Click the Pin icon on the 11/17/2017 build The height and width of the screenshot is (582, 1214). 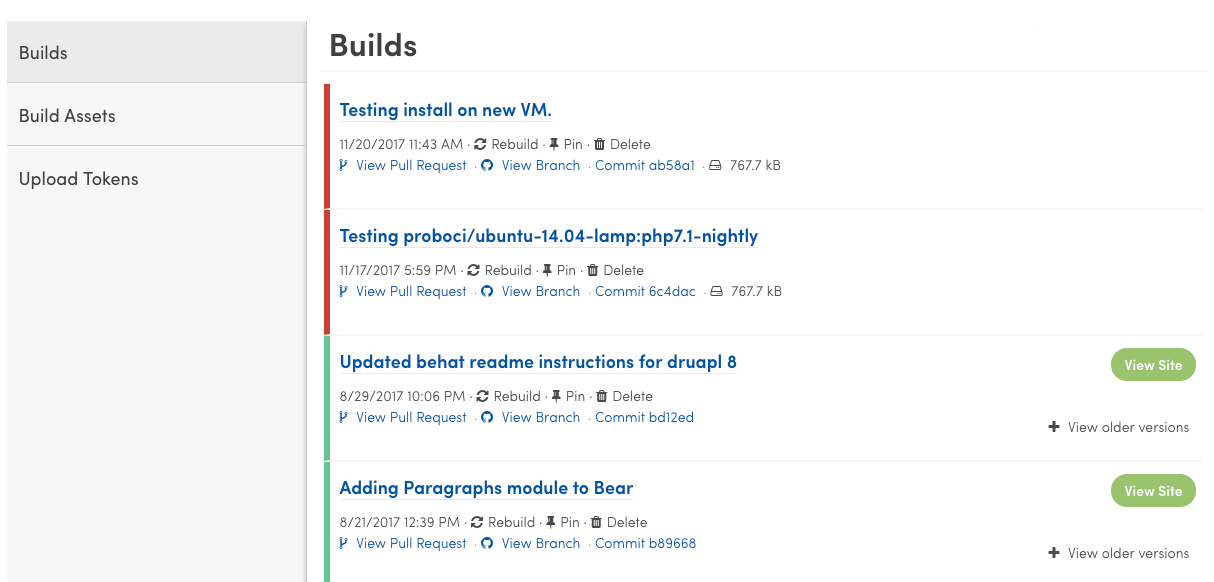(547, 270)
